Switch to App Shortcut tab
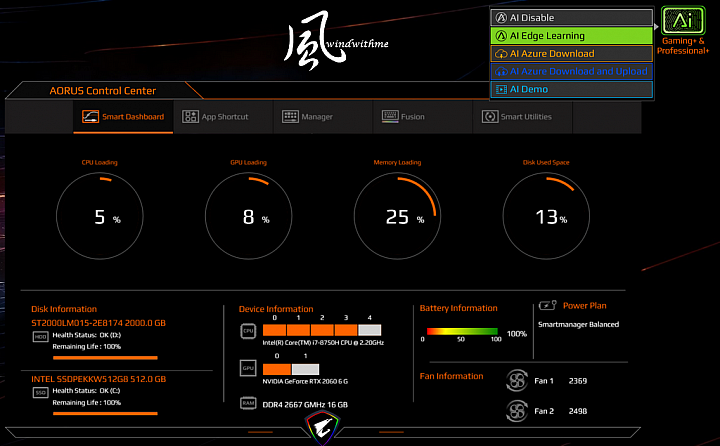720x446 pixels. 223,117
